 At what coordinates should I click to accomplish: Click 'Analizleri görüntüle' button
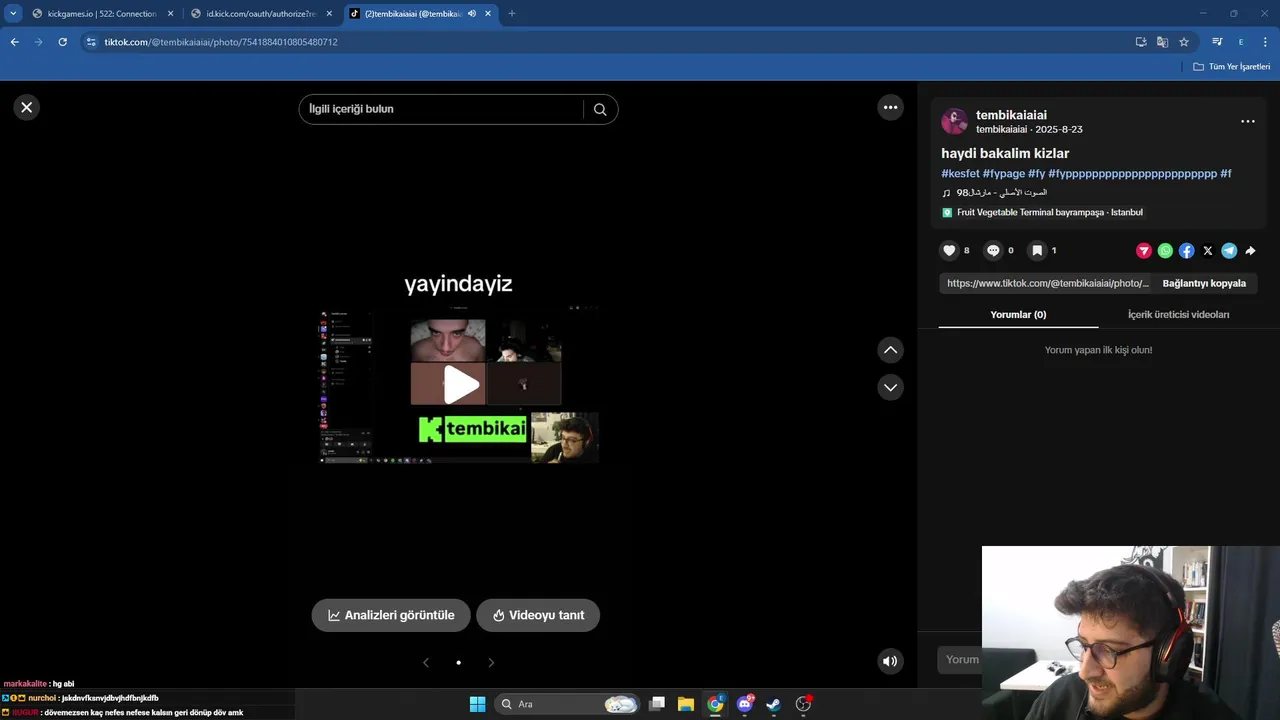click(391, 615)
